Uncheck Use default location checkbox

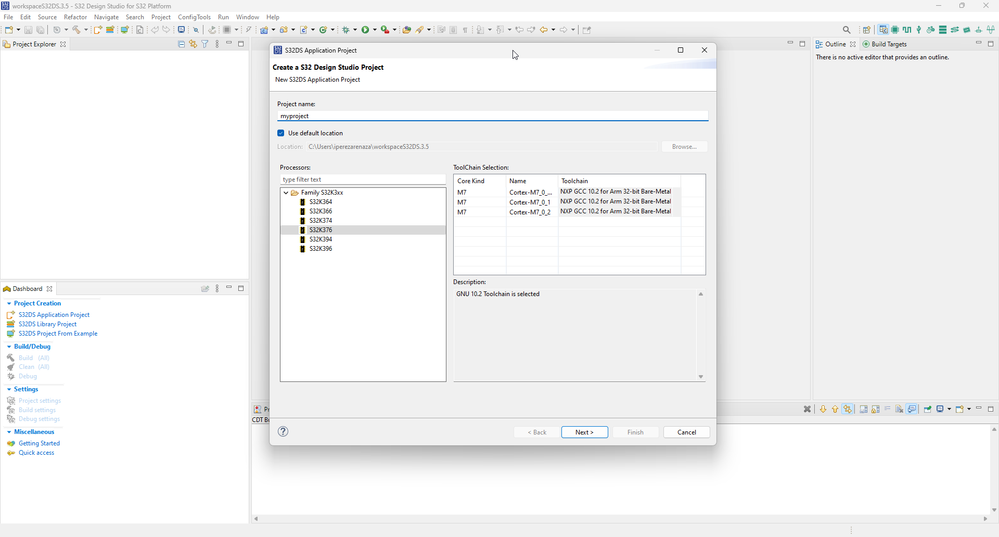point(281,133)
